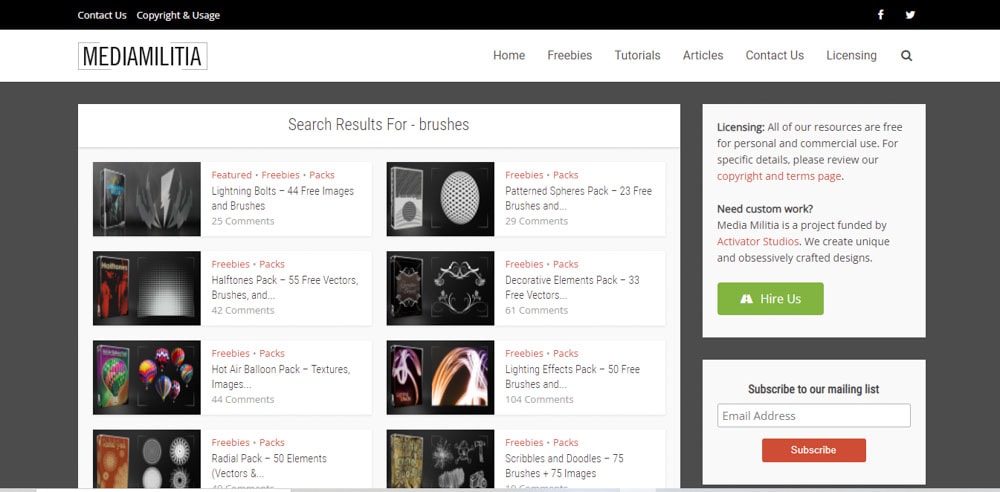
Task: Click Packs tag on Lighting Effects post
Action: pos(566,354)
